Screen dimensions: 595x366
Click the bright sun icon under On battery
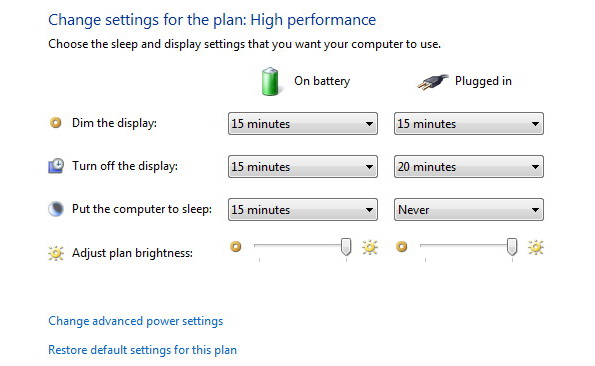tap(370, 247)
